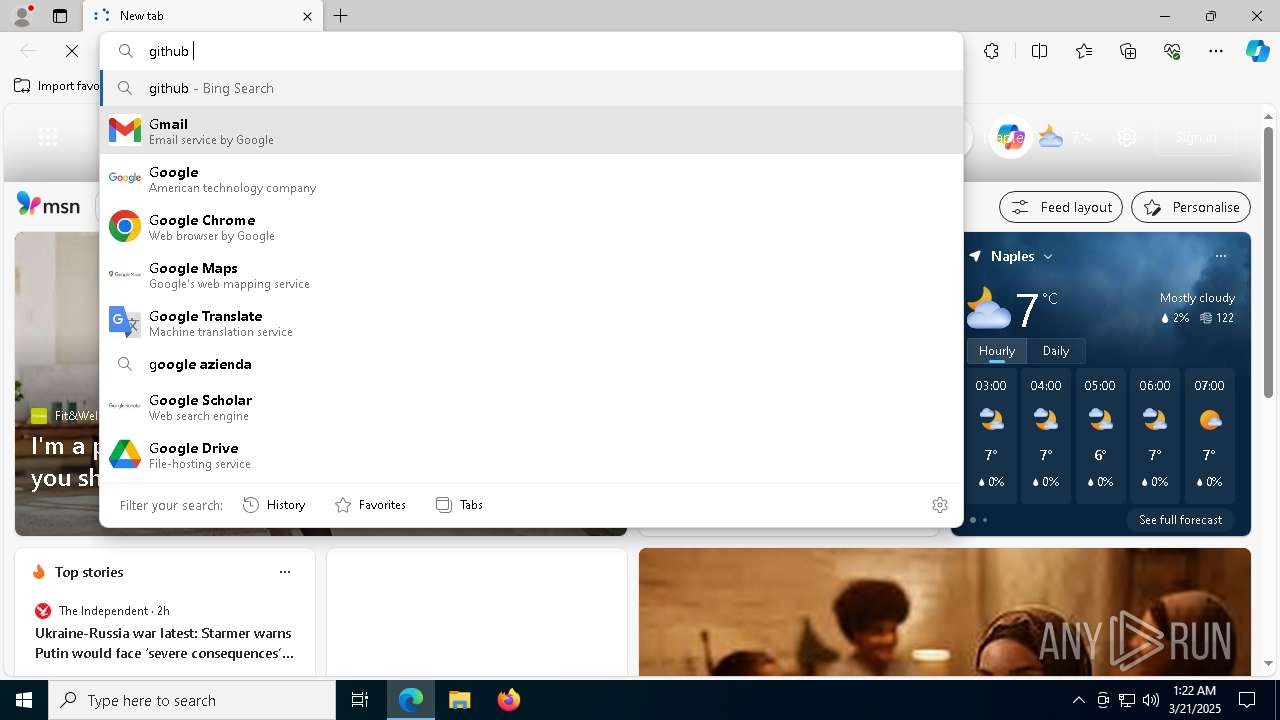Filter search by Favorites

click(370, 505)
